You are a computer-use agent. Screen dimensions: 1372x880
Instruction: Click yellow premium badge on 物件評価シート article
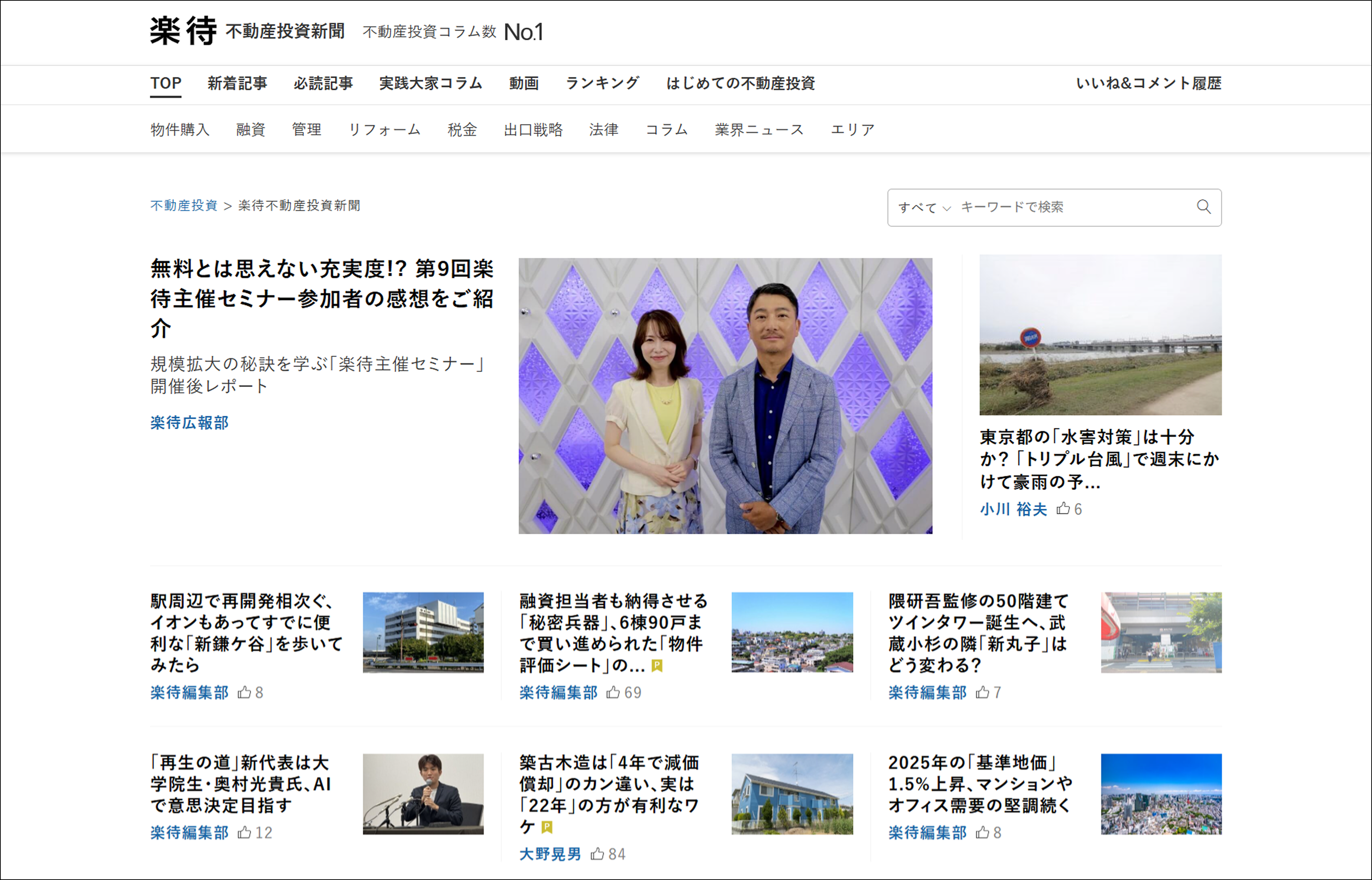657,666
